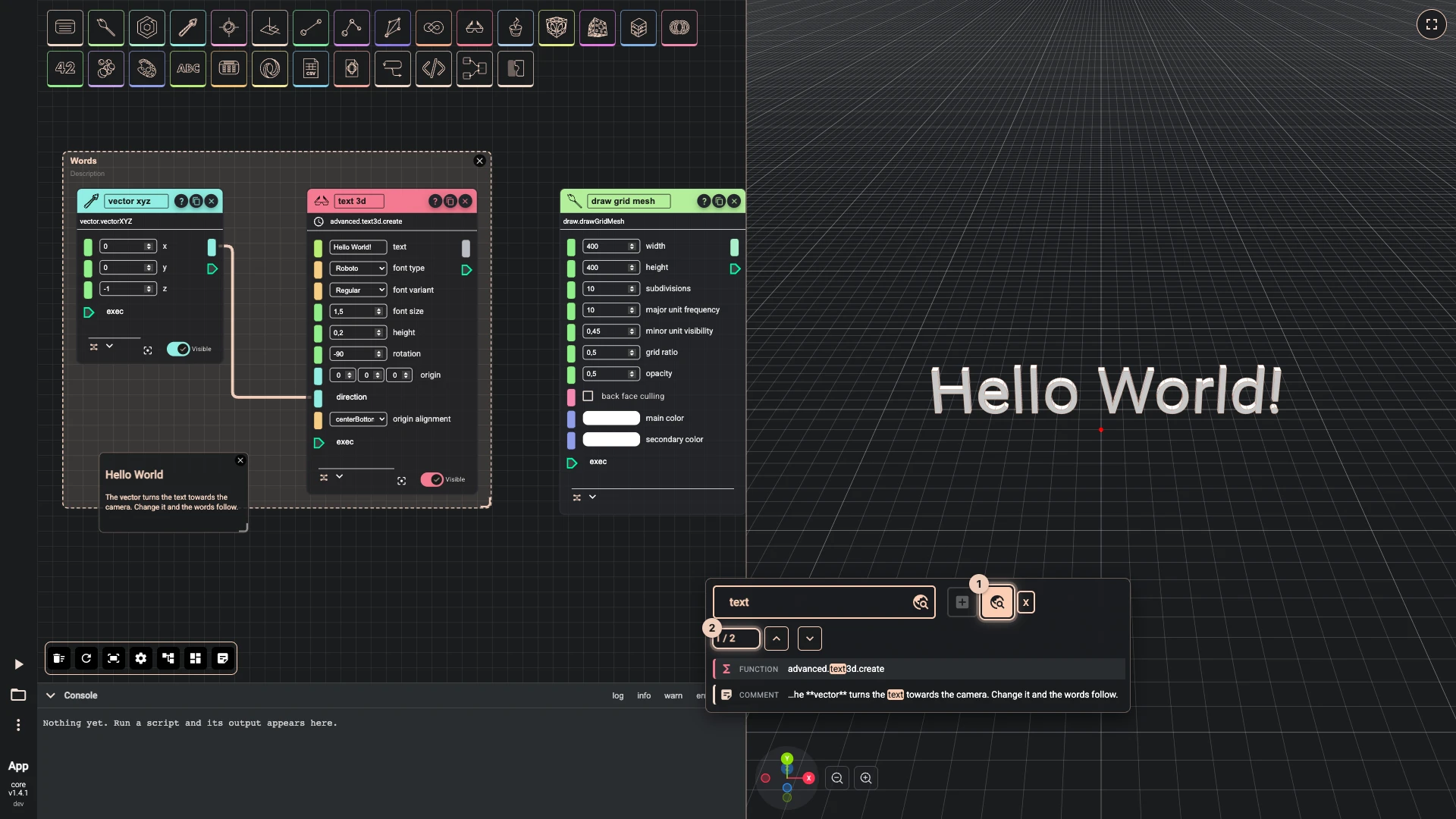The image size is (1456, 819).
Task: Go to next search result with down chevron
Action: tap(810, 639)
